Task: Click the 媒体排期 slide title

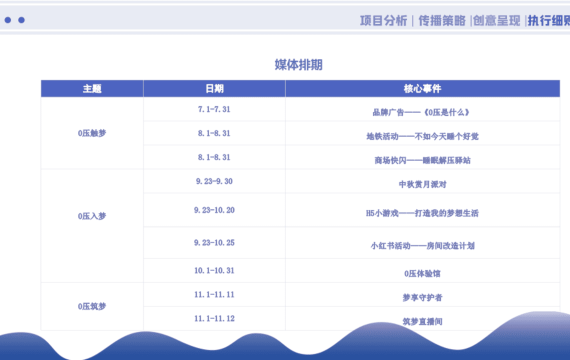Action: point(298,65)
